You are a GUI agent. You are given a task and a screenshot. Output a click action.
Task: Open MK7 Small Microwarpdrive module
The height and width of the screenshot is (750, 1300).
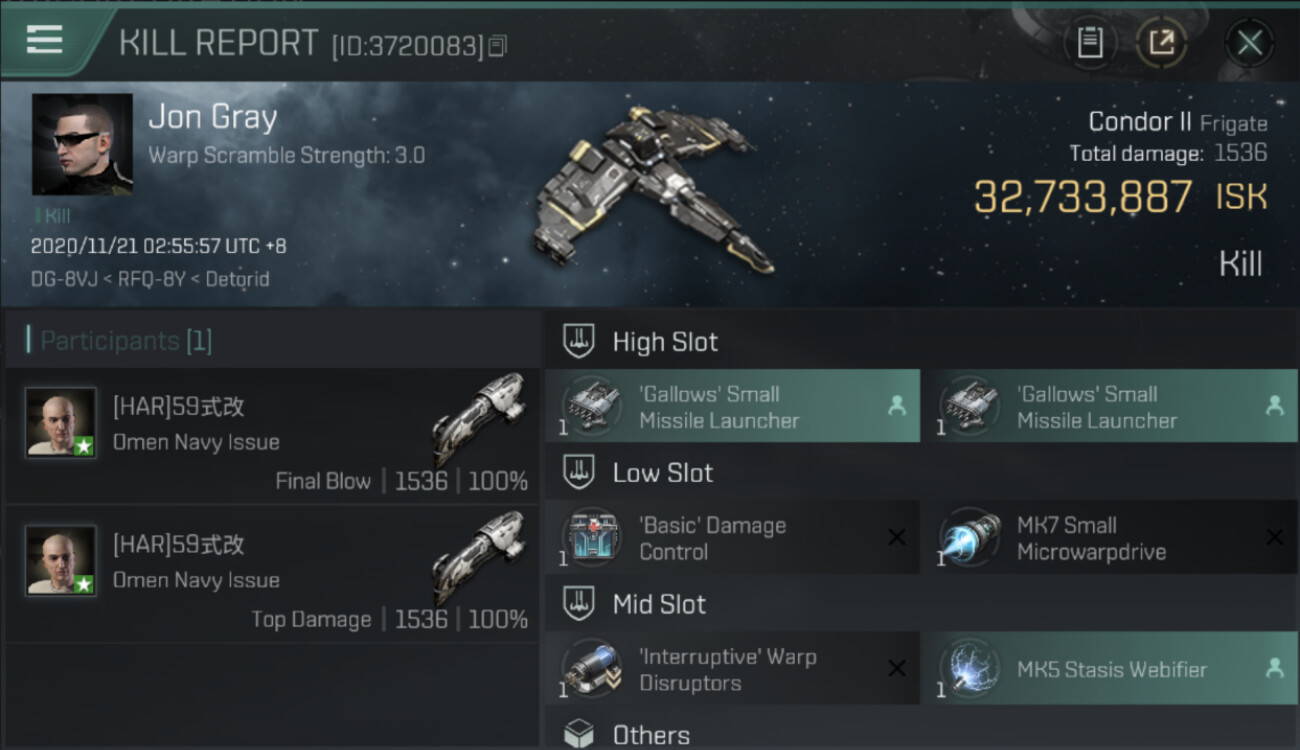pyautogui.click(x=1110, y=538)
